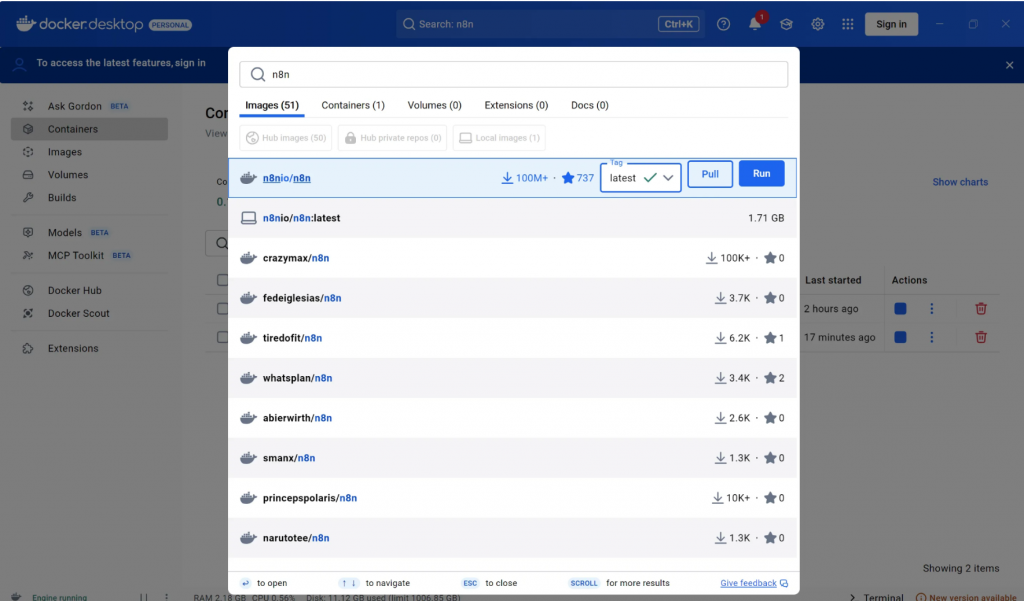Open the Settings gear icon
The width and height of the screenshot is (1024, 601).
(x=818, y=24)
